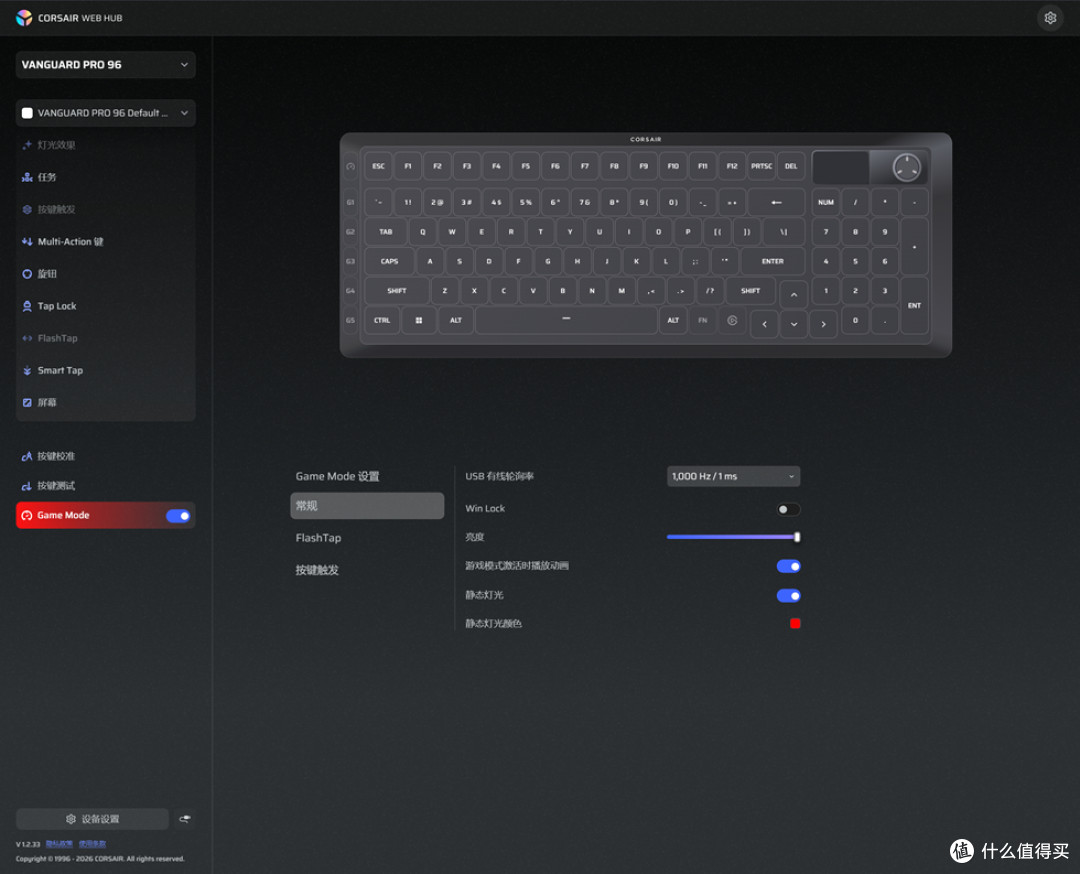This screenshot has height=874, width=1080.
Task: Select the backspace arrow key
Action: click(x=776, y=202)
